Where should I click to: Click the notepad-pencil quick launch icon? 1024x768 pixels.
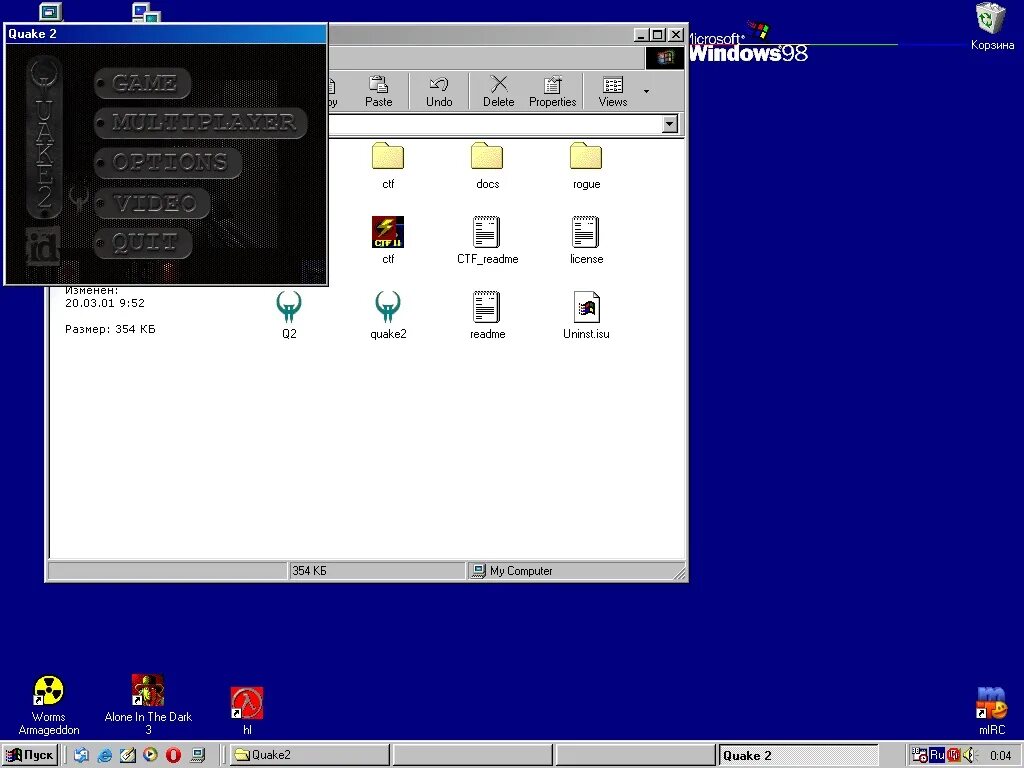pyautogui.click(x=127, y=756)
